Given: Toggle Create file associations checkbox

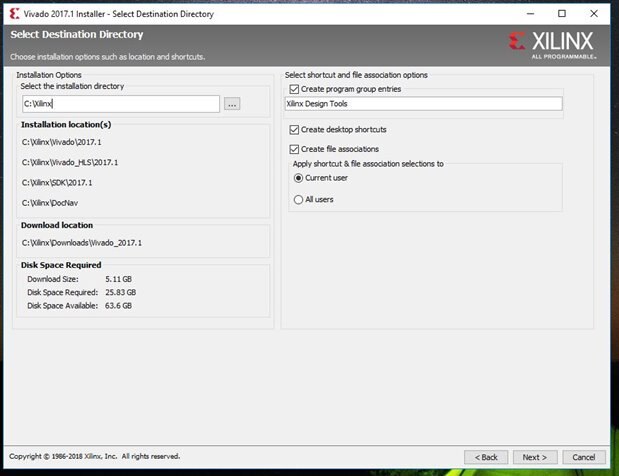Looking at the screenshot, I should [x=294, y=149].
